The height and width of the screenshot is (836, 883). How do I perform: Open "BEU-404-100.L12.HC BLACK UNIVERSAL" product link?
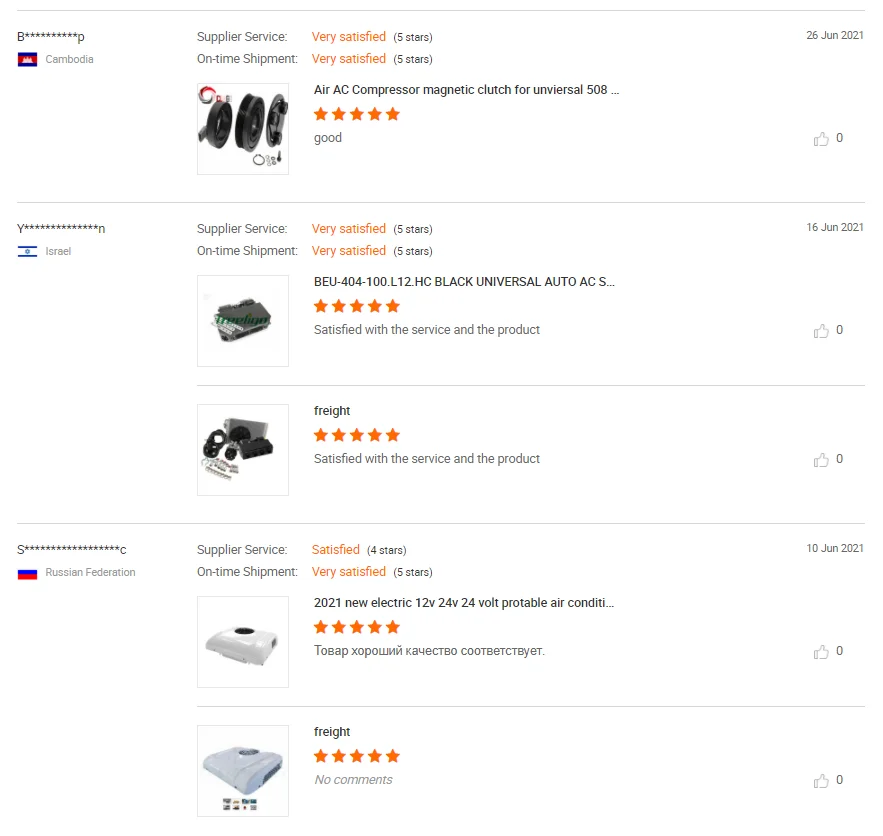(x=464, y=282)
